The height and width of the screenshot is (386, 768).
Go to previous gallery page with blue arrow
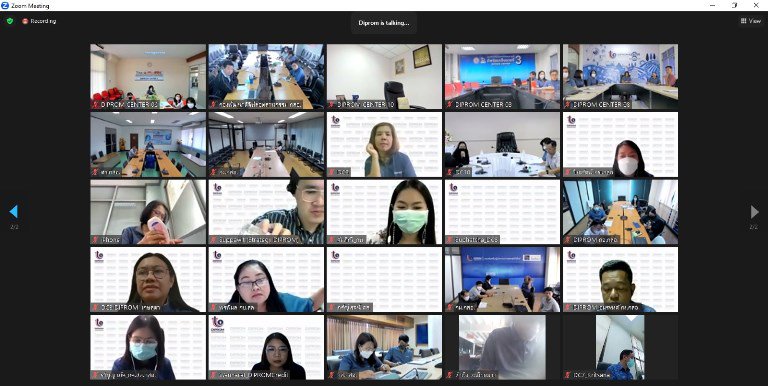coord(14,212)
